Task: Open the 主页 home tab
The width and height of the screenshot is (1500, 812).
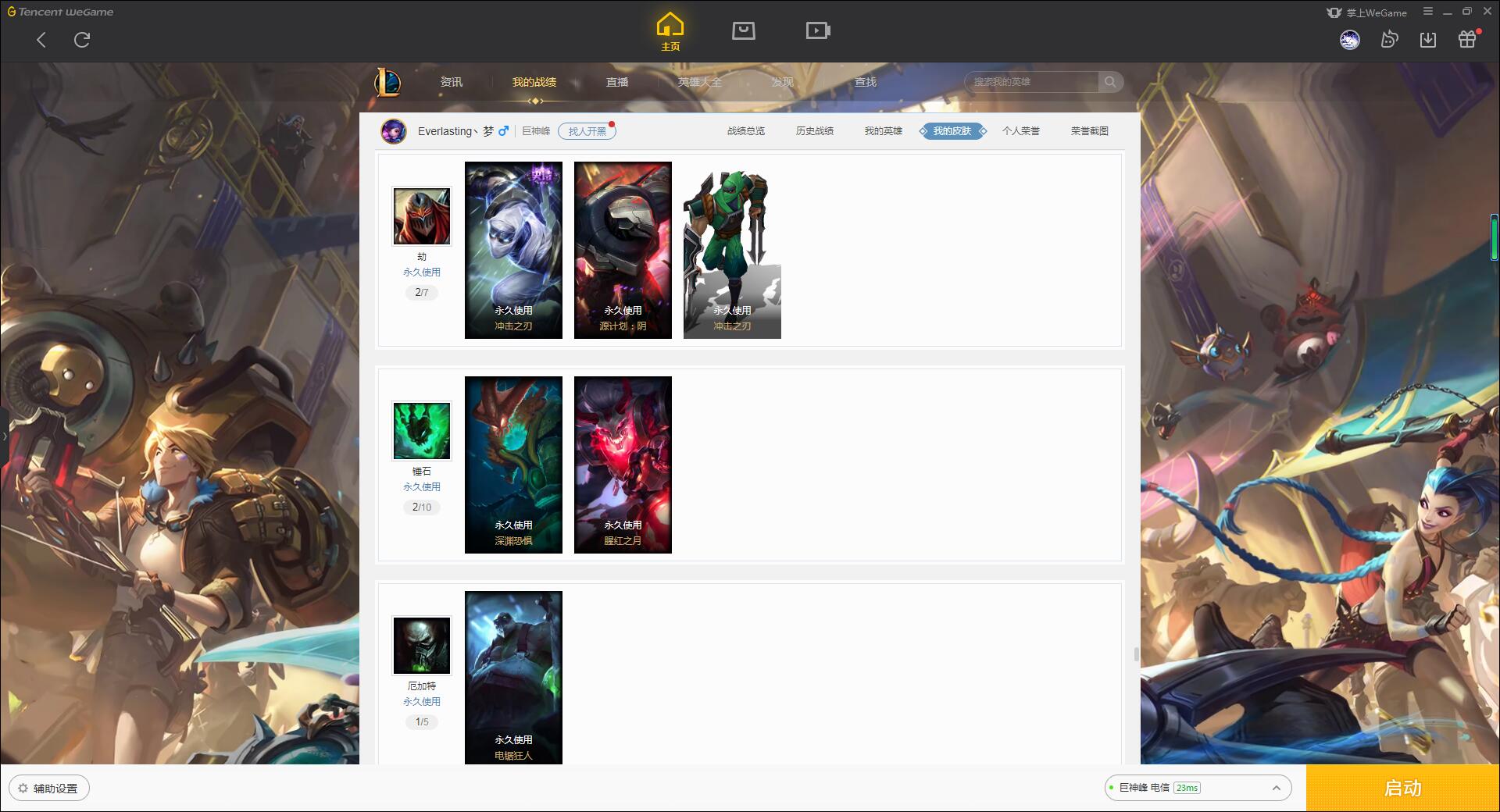Action: (670, 31)
